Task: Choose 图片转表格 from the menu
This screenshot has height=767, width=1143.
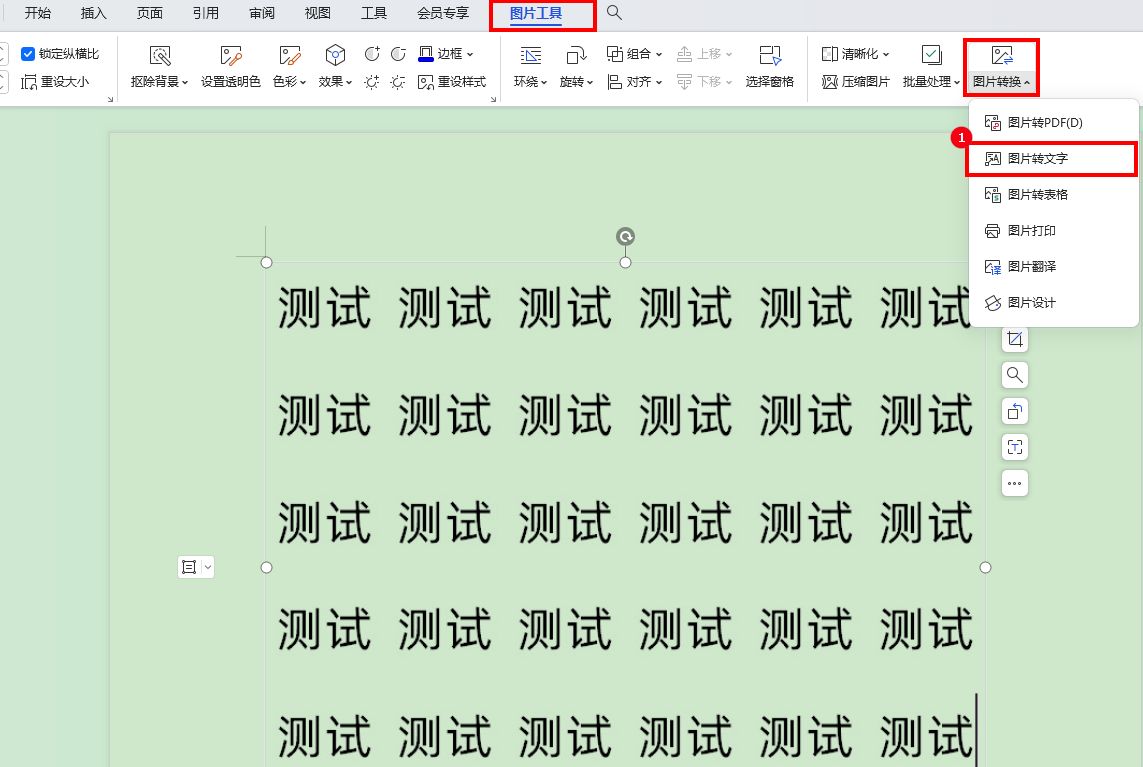Action: [x=1053, y=195]
